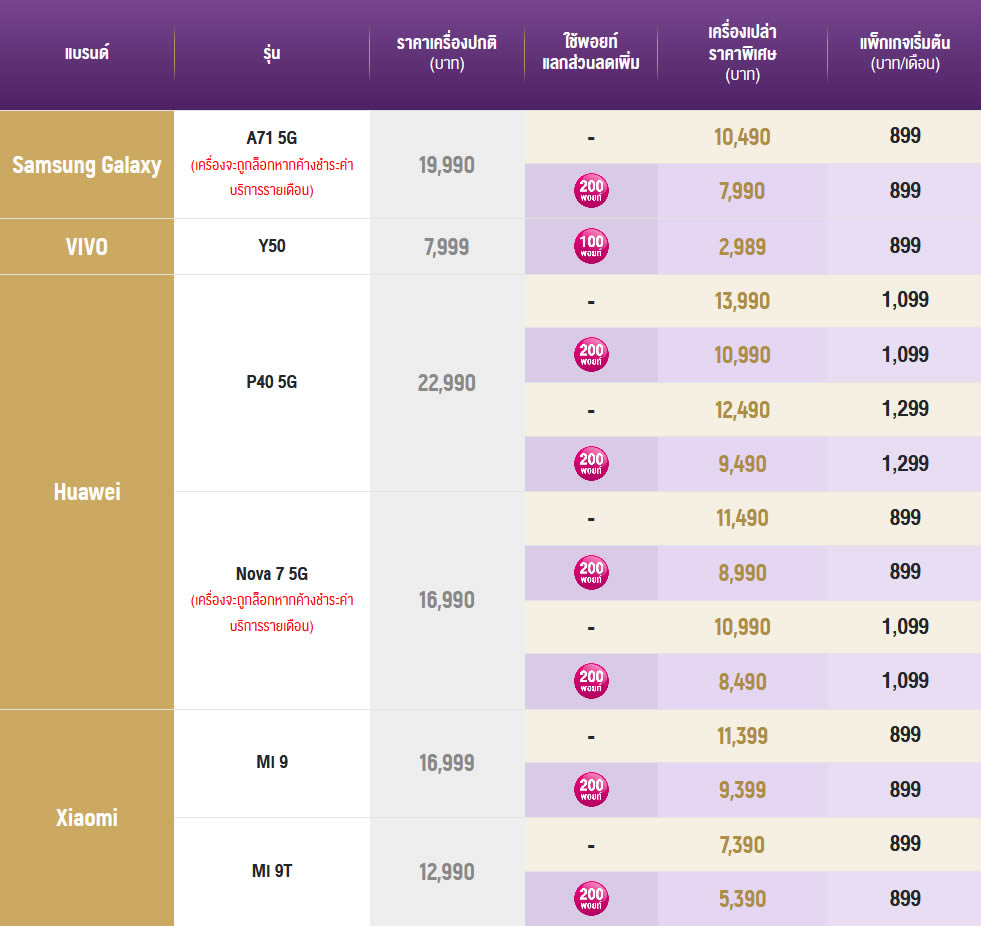This screenshot has width=981, height=926.
Task: Click the MI 9T model name
Action: [x=272, y=871]
